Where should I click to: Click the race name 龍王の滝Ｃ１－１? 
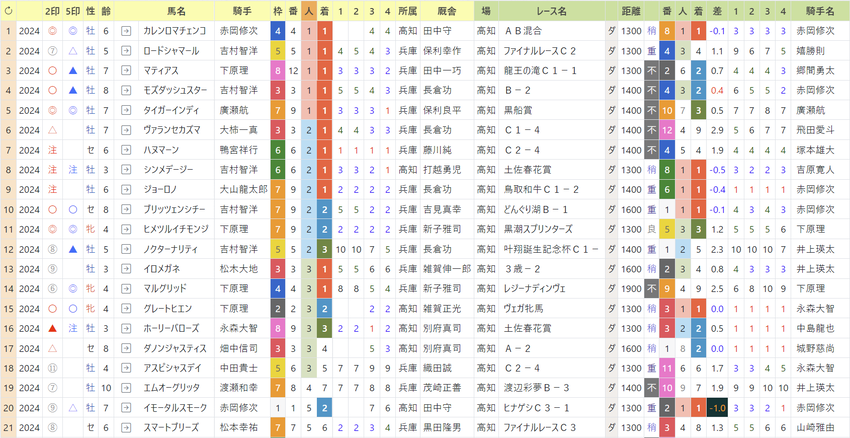(540, 71)
